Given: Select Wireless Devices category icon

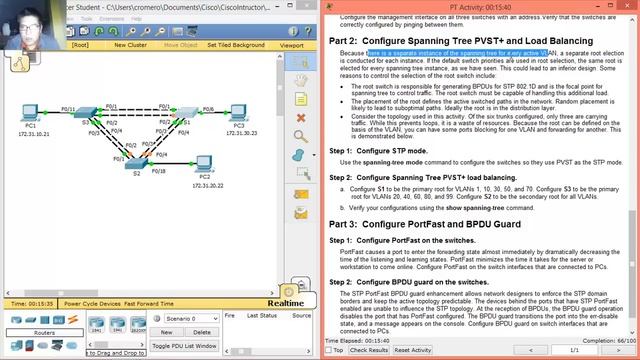Looking at the screenshot, I should [59, 320].
